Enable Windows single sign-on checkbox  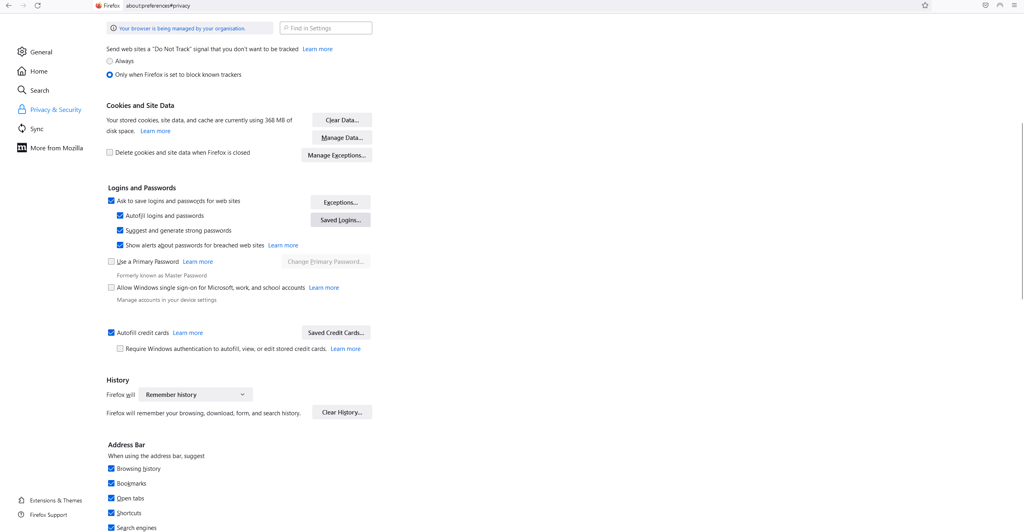click(x=111, y=287)
